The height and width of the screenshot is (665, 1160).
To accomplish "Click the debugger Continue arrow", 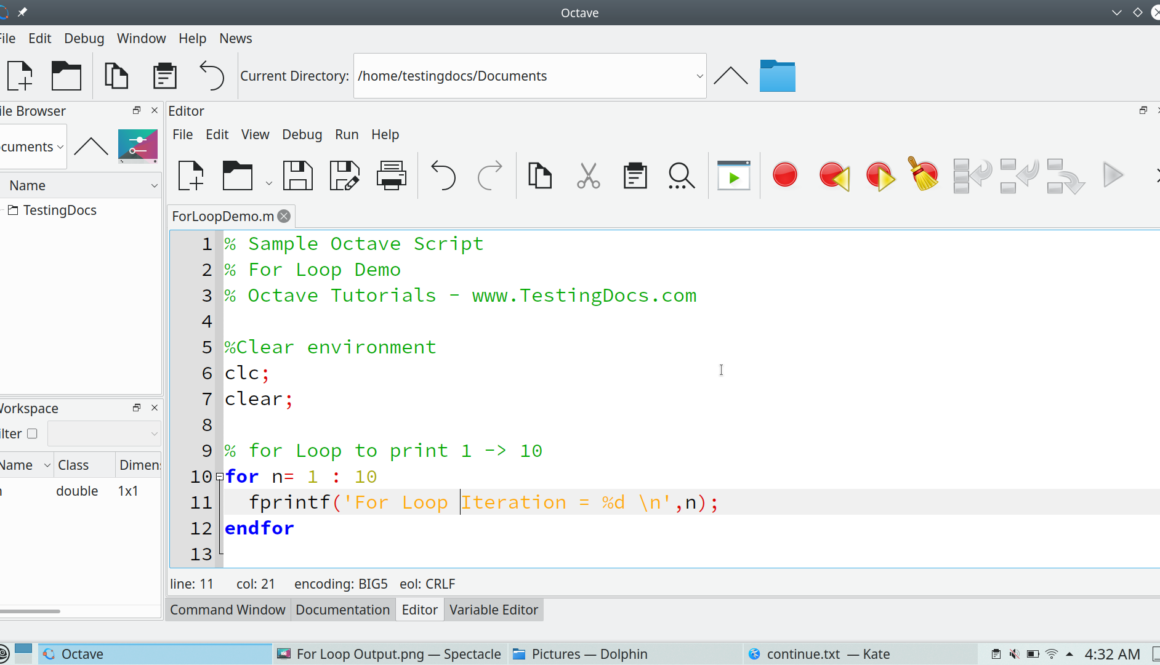I will click(1113, 175).
